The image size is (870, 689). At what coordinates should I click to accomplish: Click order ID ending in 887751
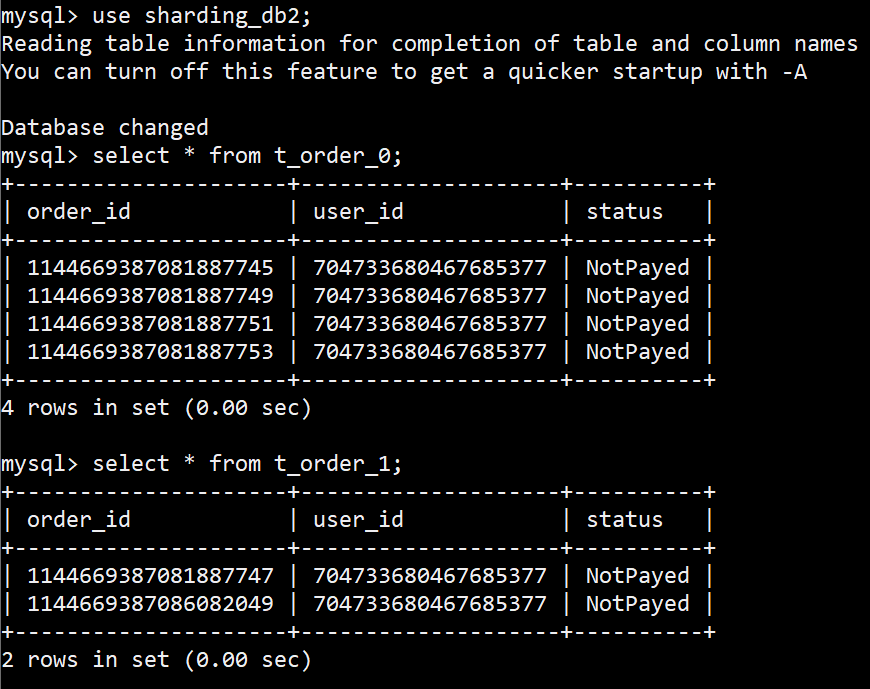150,324
